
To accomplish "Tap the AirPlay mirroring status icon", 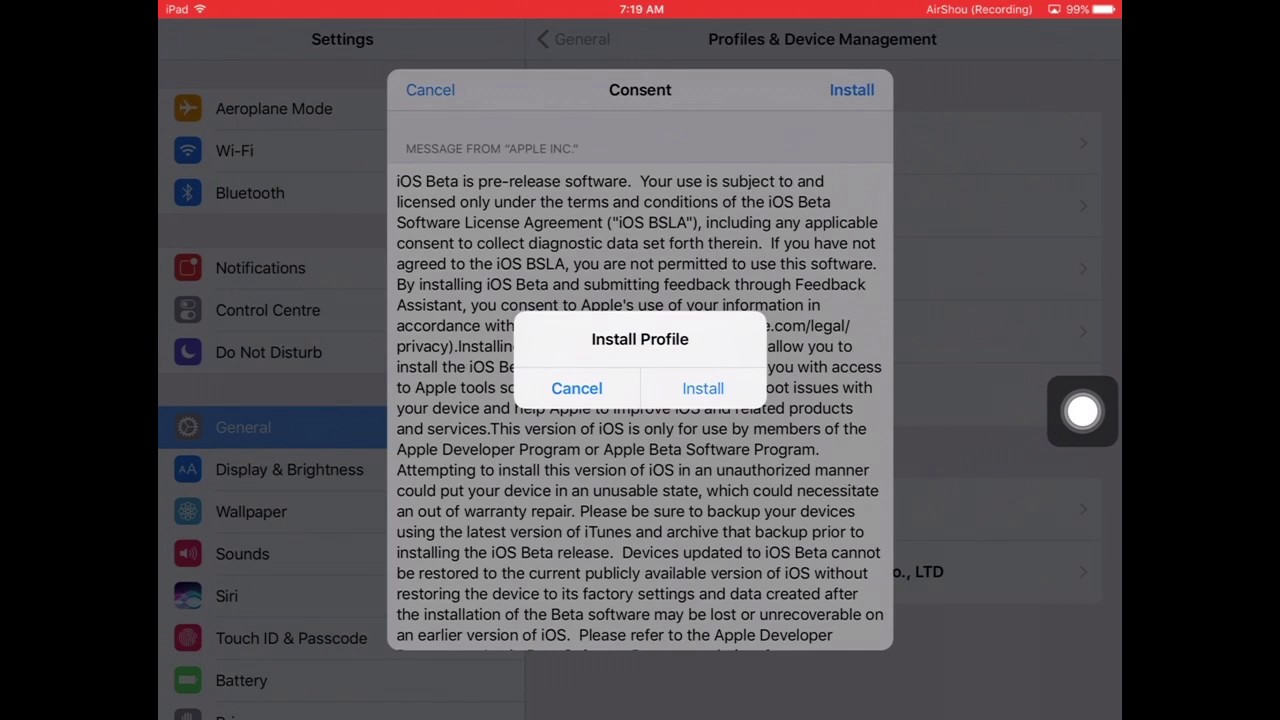I will 1054,9.
